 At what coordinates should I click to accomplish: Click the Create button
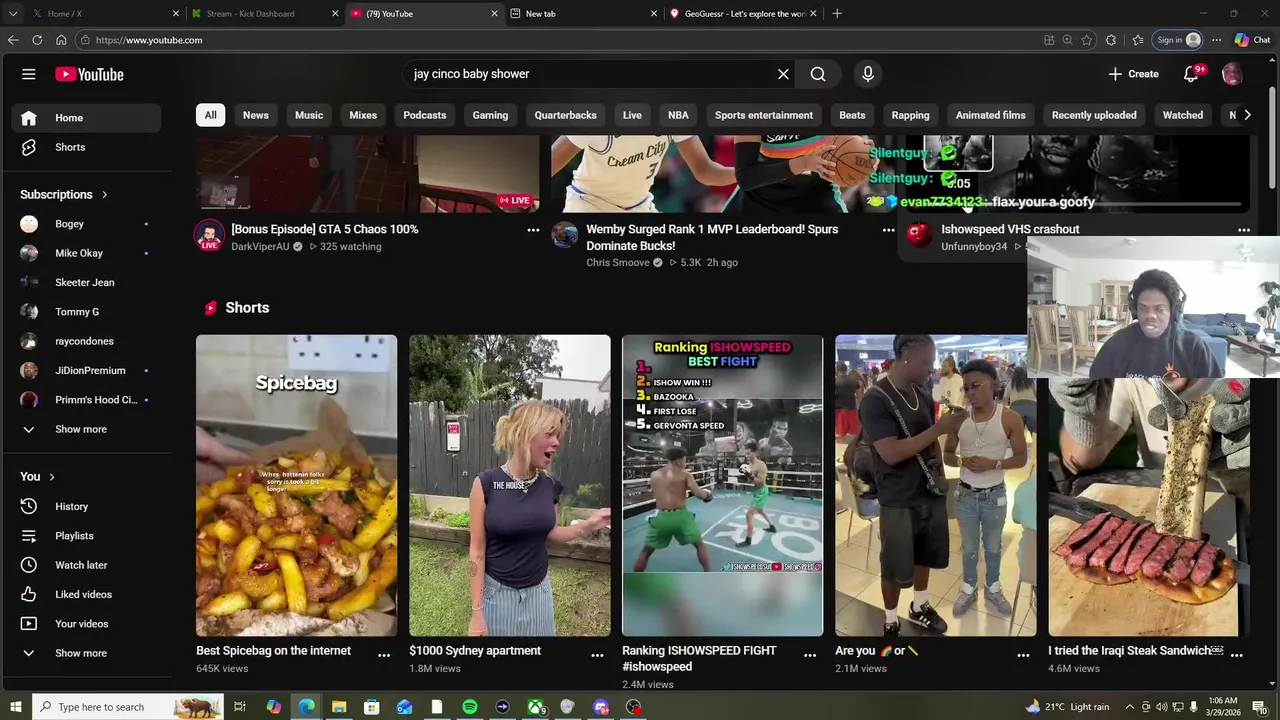coord(1133,74)
